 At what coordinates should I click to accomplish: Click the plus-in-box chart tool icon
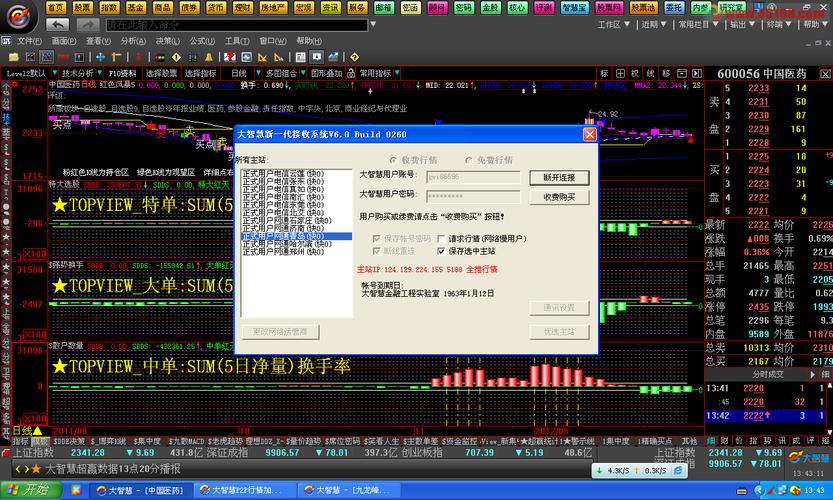[620, 73]
